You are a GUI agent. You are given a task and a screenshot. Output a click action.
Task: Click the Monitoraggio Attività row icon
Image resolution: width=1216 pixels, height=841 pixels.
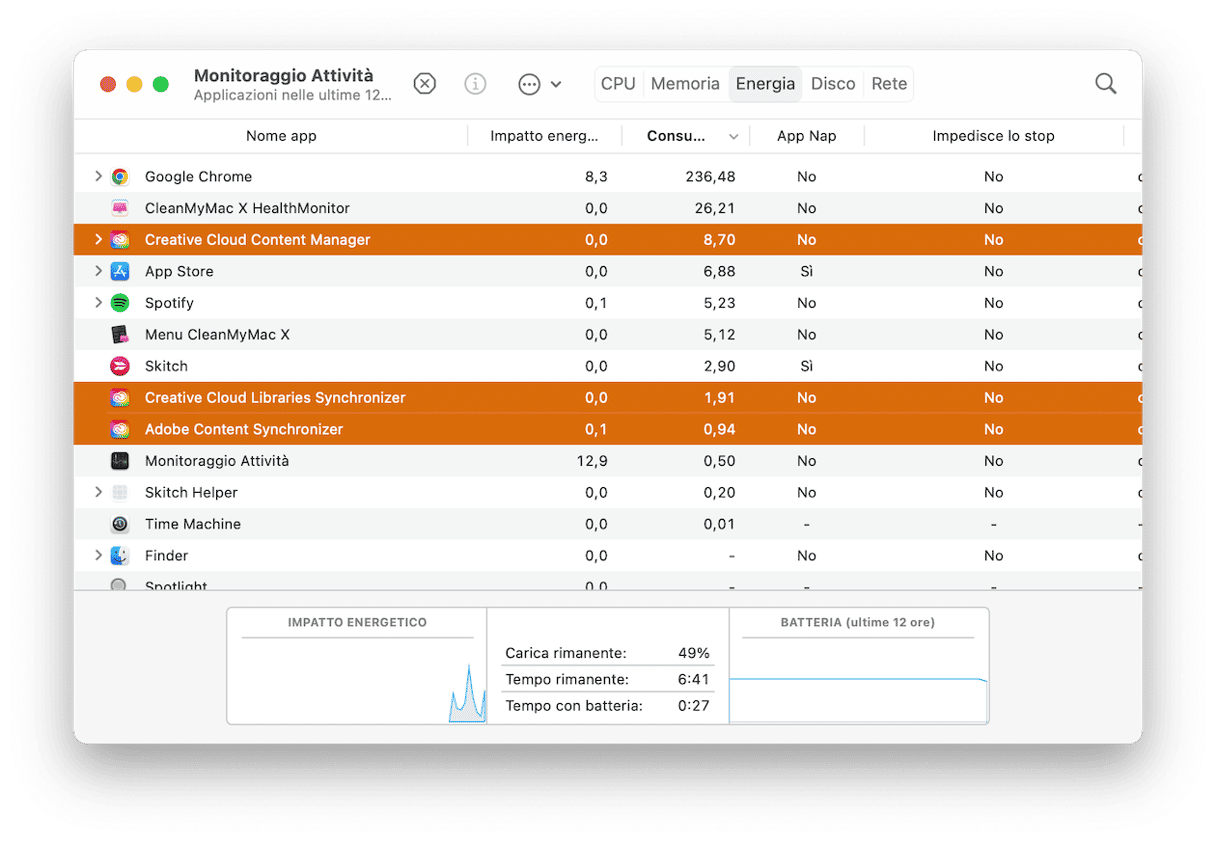120,461
